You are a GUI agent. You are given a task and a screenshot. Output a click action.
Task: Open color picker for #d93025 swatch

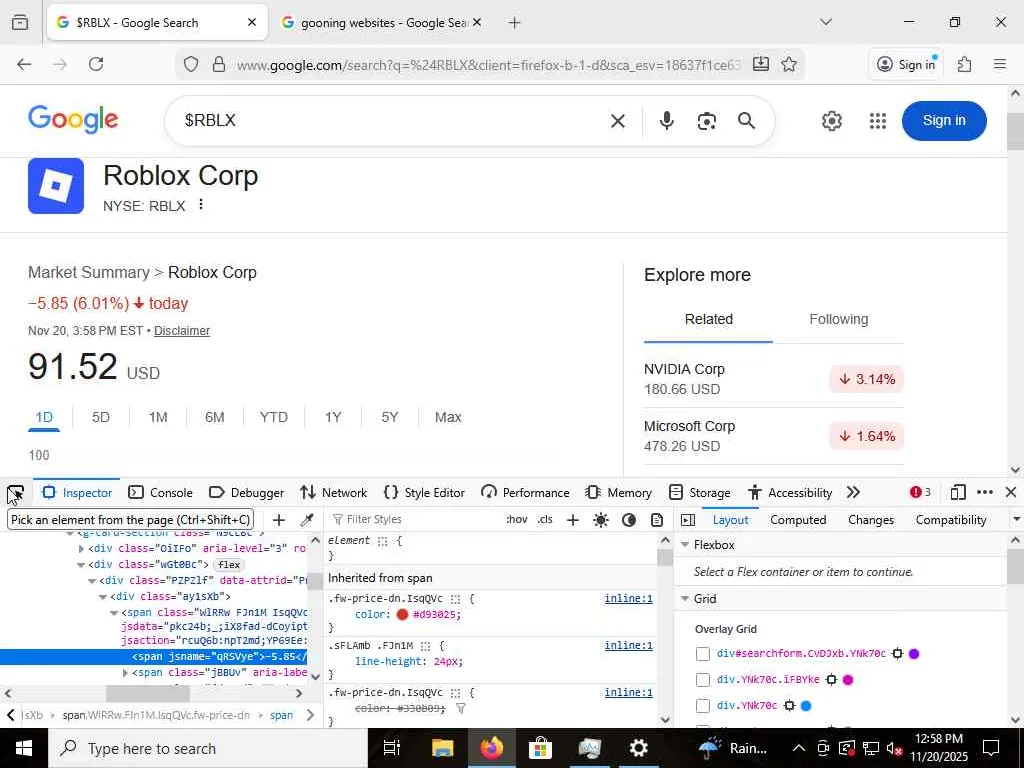pos(402,615)
